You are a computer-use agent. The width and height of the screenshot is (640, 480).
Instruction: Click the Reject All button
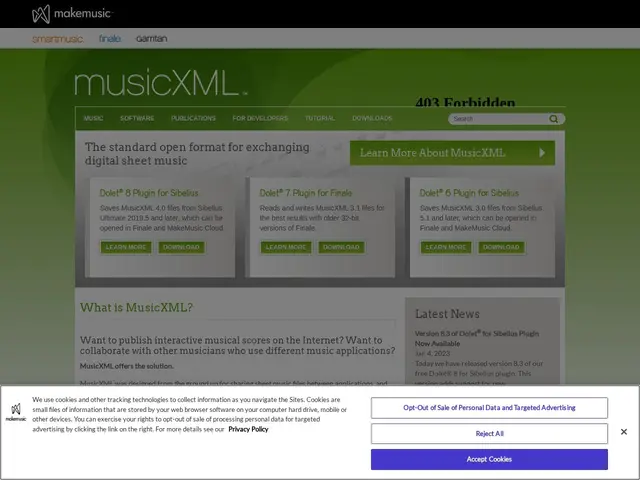coord(489,433)
